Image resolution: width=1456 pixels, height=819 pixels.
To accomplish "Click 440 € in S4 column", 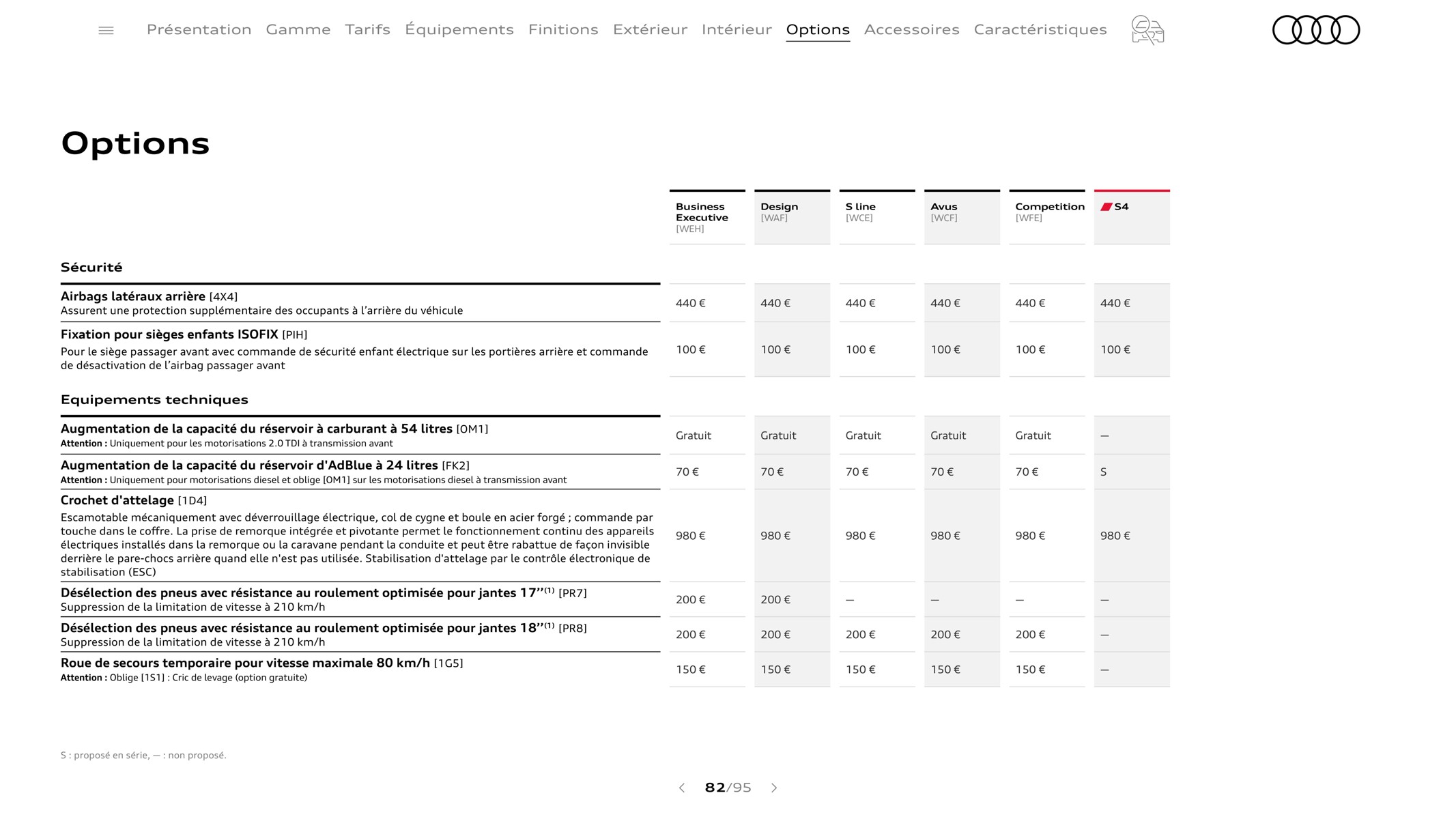I will click(1115, 303).
